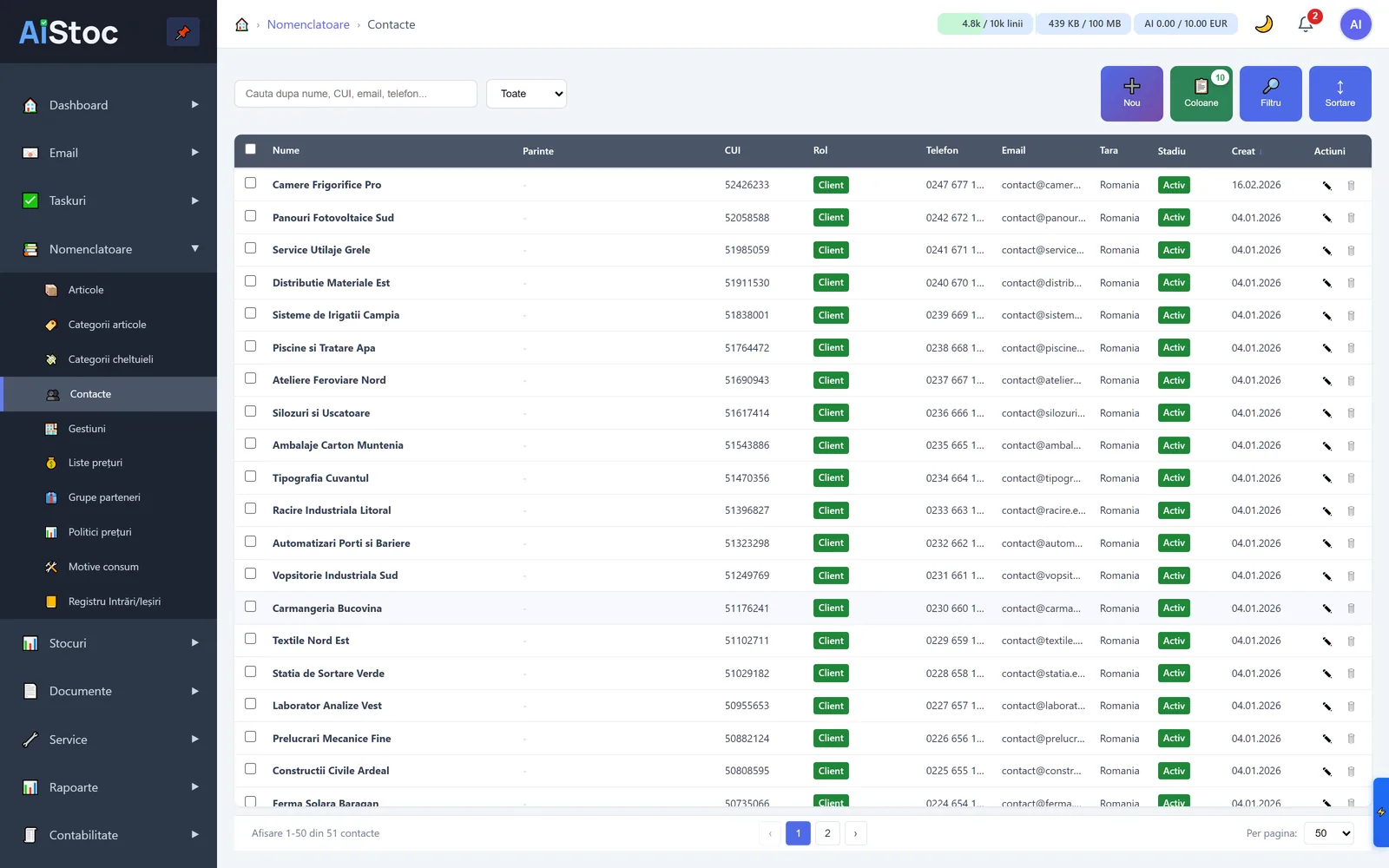
Task: Select checkbox for Service Utilaje Grele
Action: [251, 248]
